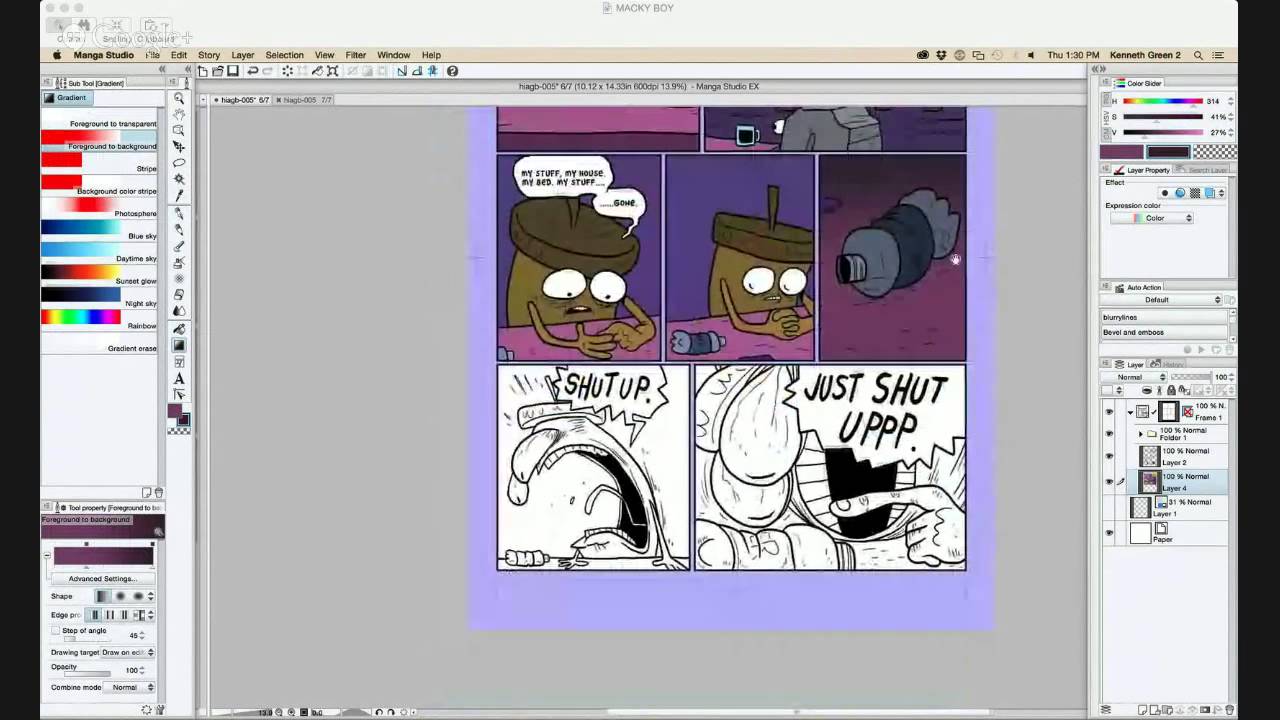Open the Story menu
The width and height of the screenshot is (1280, 720).
pyautogui.click(x=209, y=55)
